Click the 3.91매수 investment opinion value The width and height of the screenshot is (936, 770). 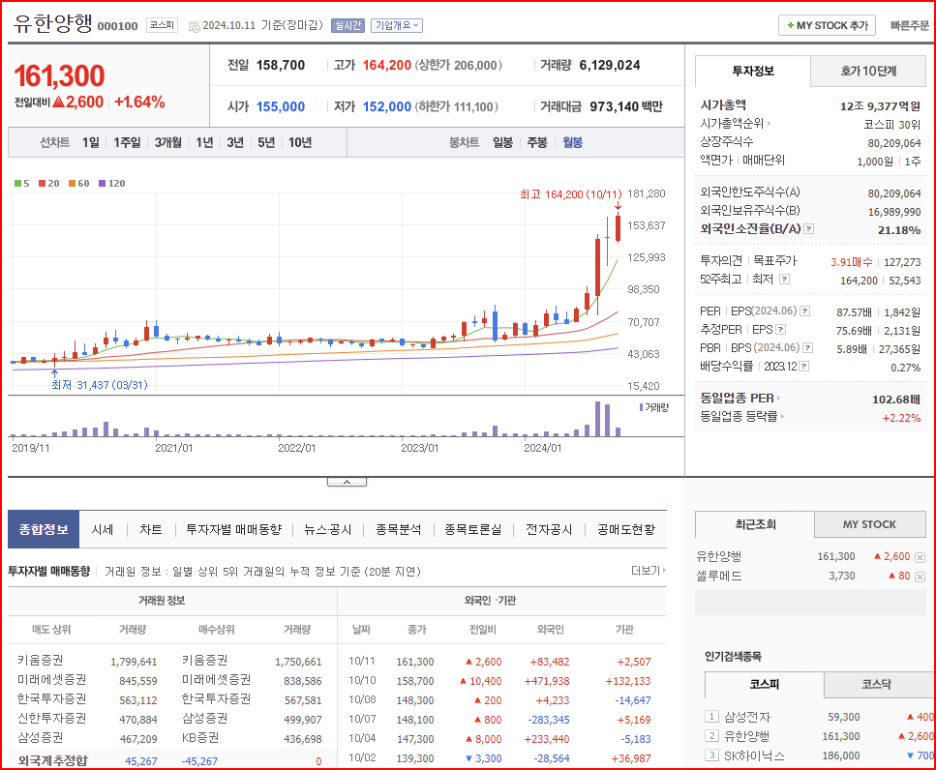pos(851,262)
